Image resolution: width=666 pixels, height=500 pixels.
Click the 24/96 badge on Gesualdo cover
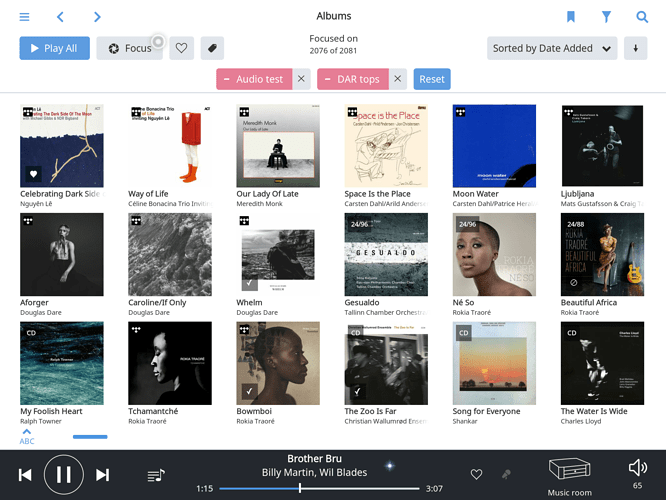click(359, 224)
